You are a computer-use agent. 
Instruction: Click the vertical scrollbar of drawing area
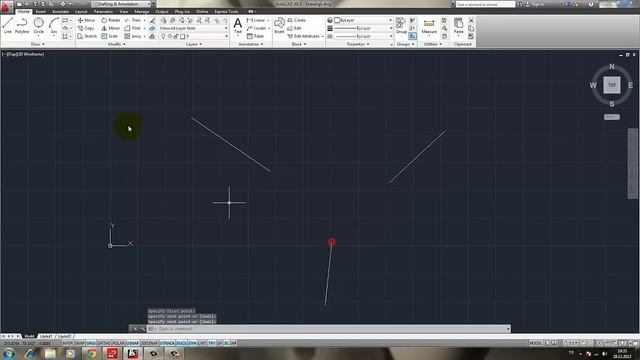coord(633,163)
